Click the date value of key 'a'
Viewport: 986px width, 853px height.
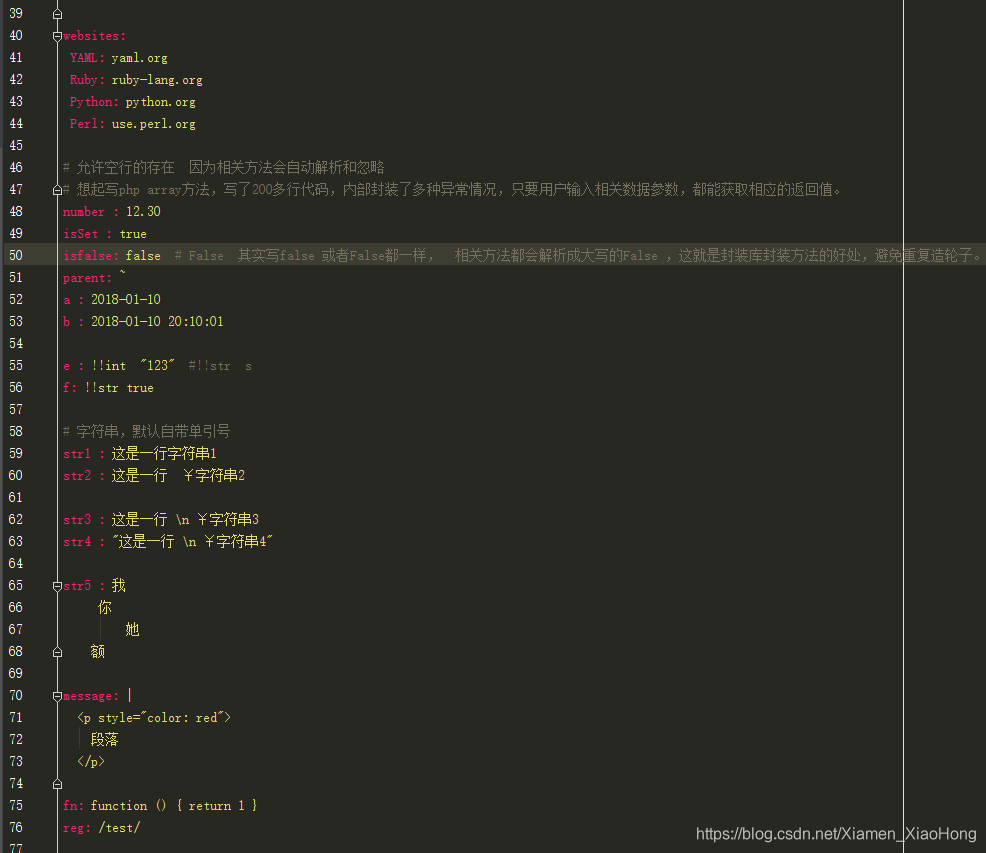click(126, 299)
